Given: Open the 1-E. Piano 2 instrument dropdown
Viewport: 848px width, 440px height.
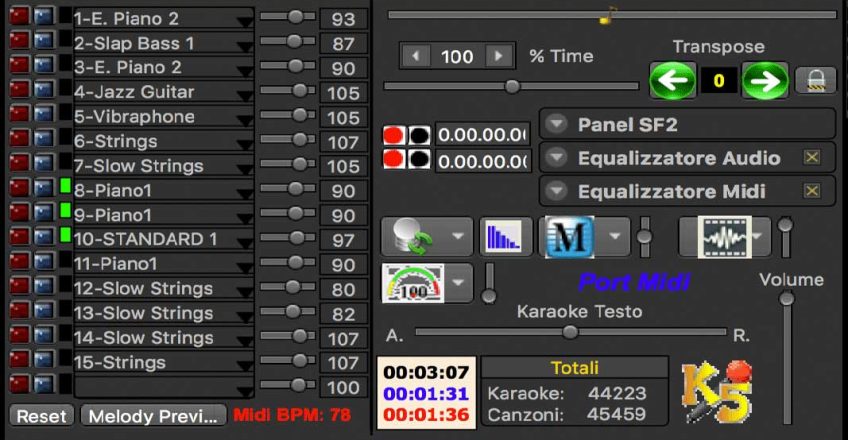Looking at the screenshot, I should (x=244, y=20).
